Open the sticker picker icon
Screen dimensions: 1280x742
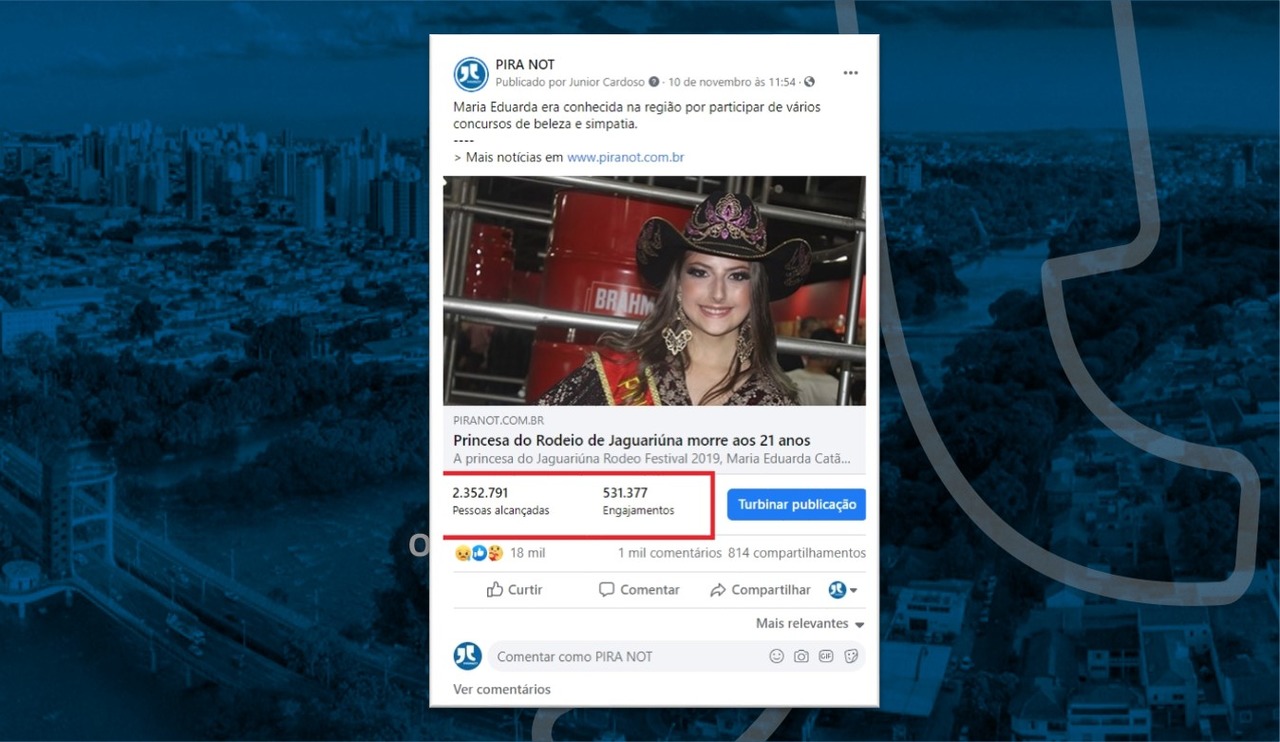[x=851, y=656]
